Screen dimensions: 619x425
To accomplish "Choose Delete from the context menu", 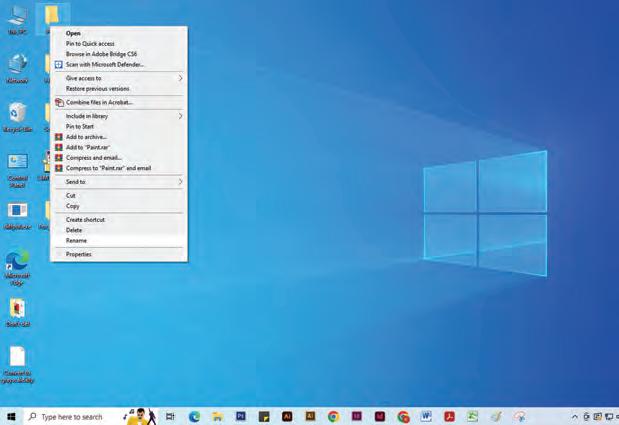I will (x=119, y=230).
